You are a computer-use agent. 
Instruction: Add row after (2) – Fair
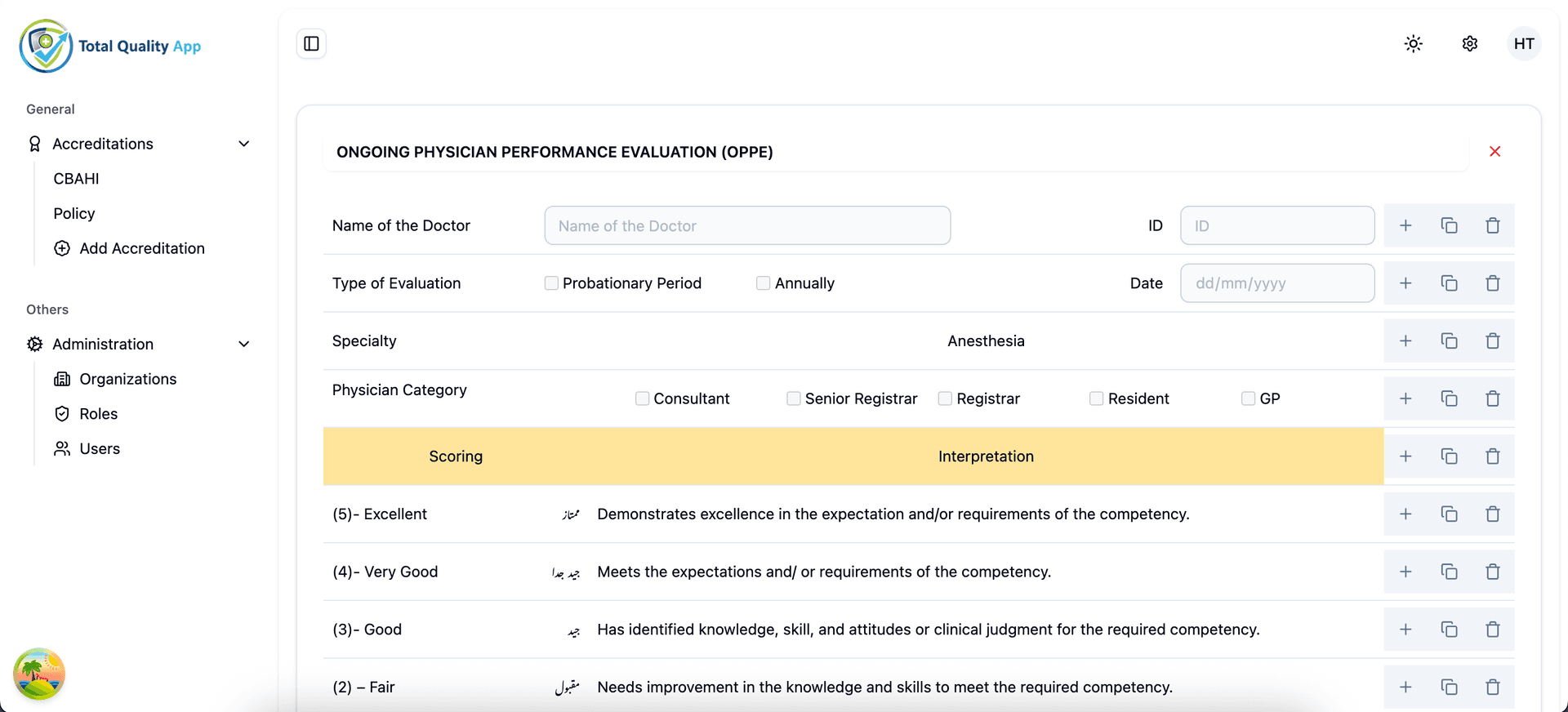click(x=1405, y=687)
